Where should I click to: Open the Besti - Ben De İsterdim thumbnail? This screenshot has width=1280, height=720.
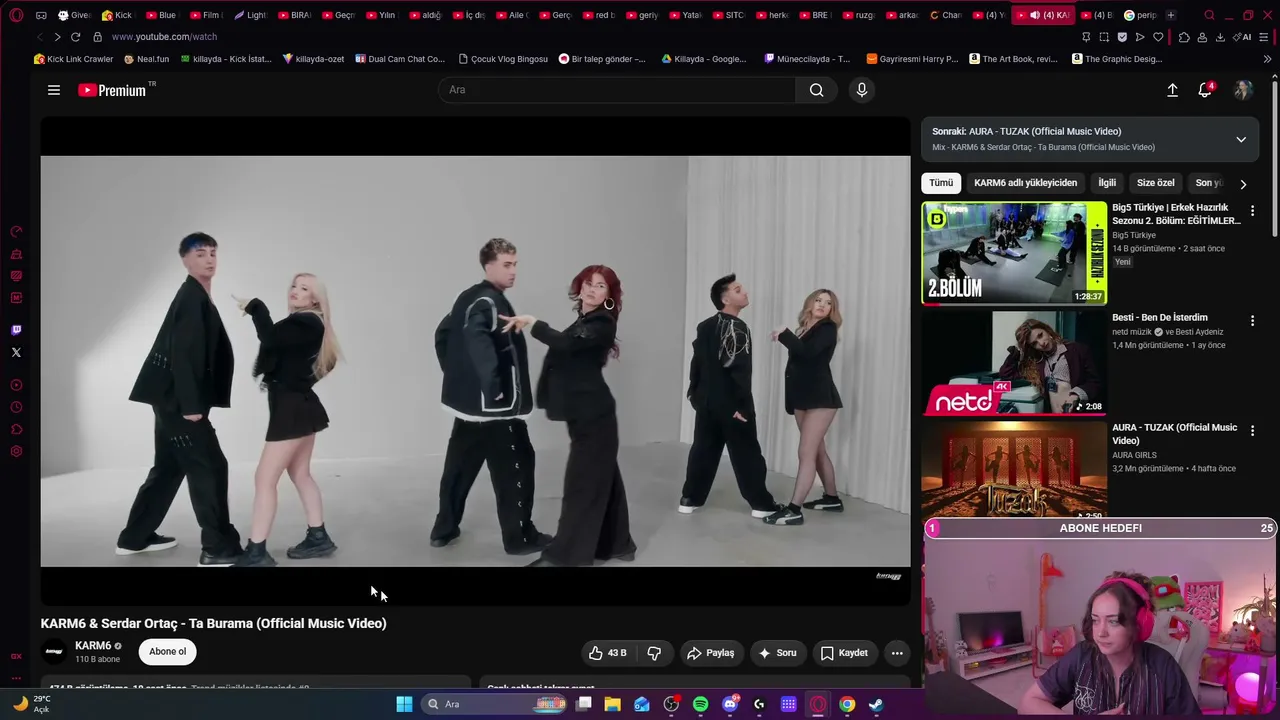pos(1014,362)
